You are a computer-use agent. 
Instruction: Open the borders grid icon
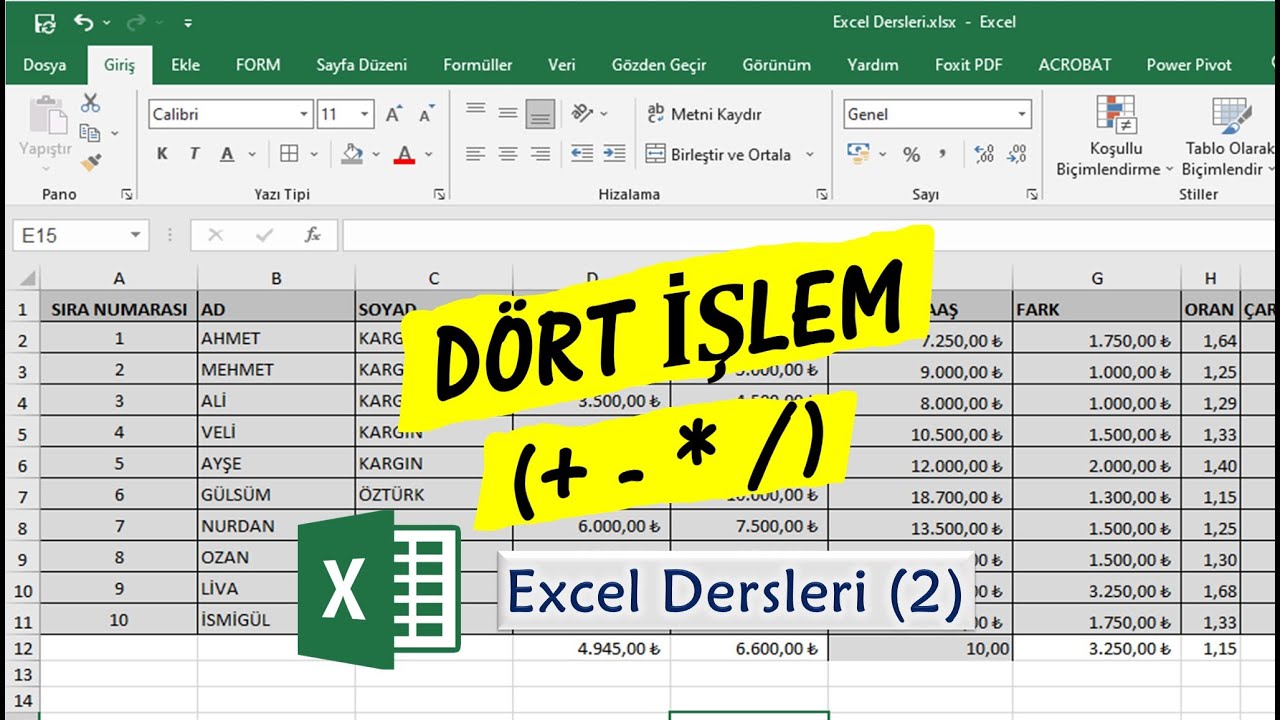(289, 154)
